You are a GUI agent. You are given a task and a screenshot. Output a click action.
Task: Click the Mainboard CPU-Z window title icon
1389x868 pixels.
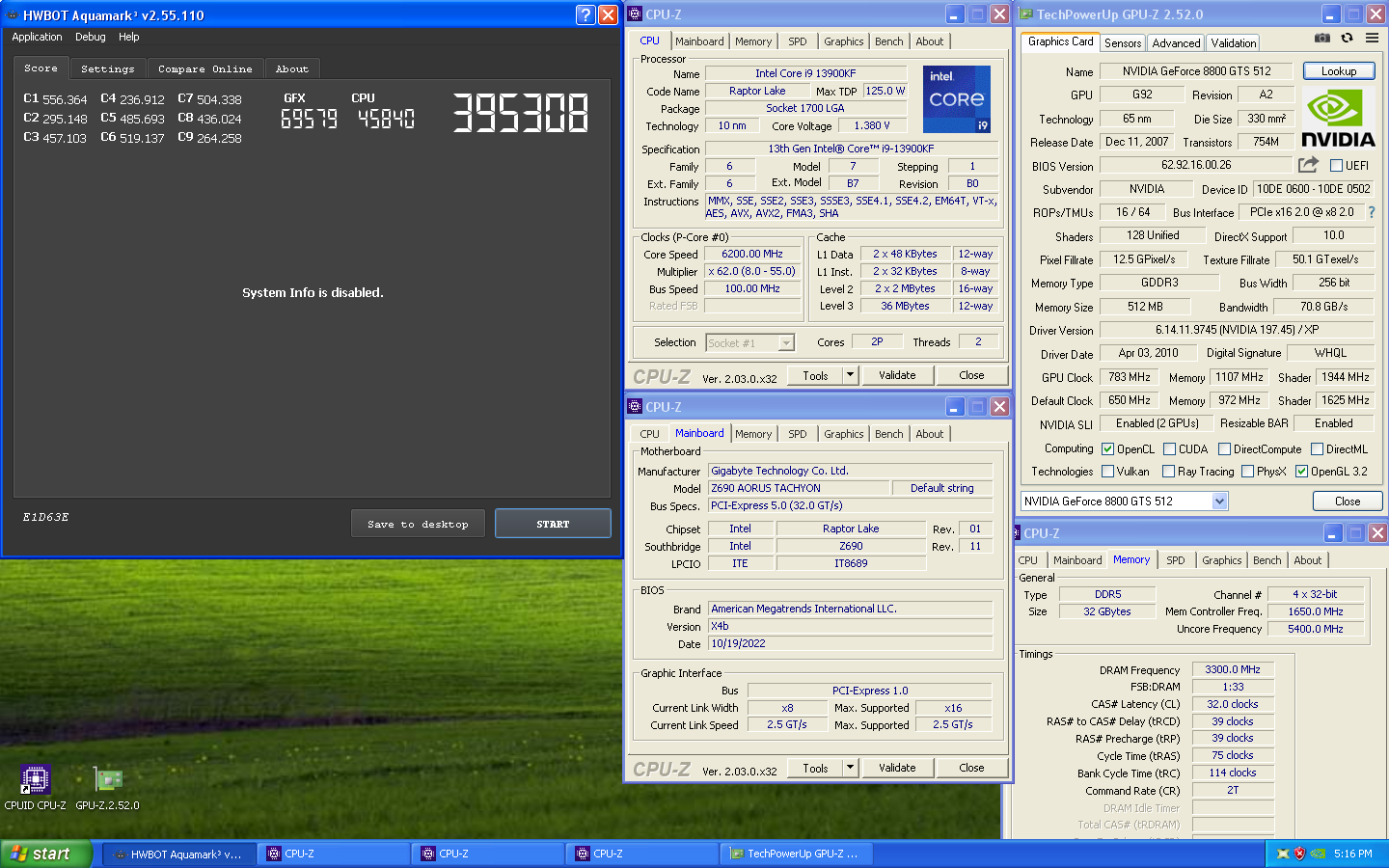[635, 407]
